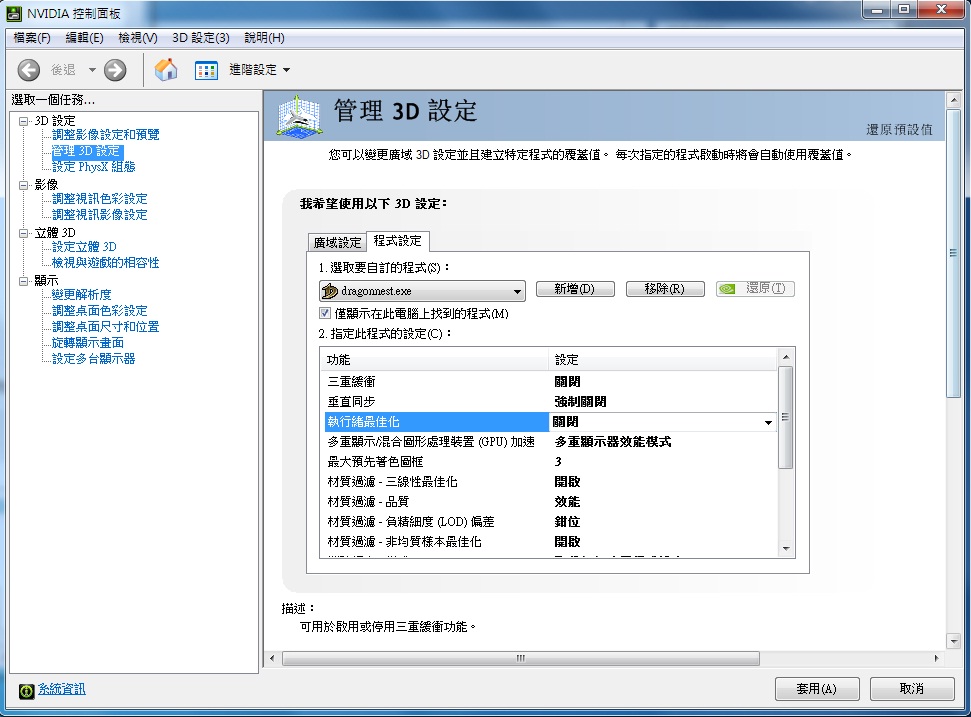
Task: Click the 設定 column header
Action: [x=663, y=360]
